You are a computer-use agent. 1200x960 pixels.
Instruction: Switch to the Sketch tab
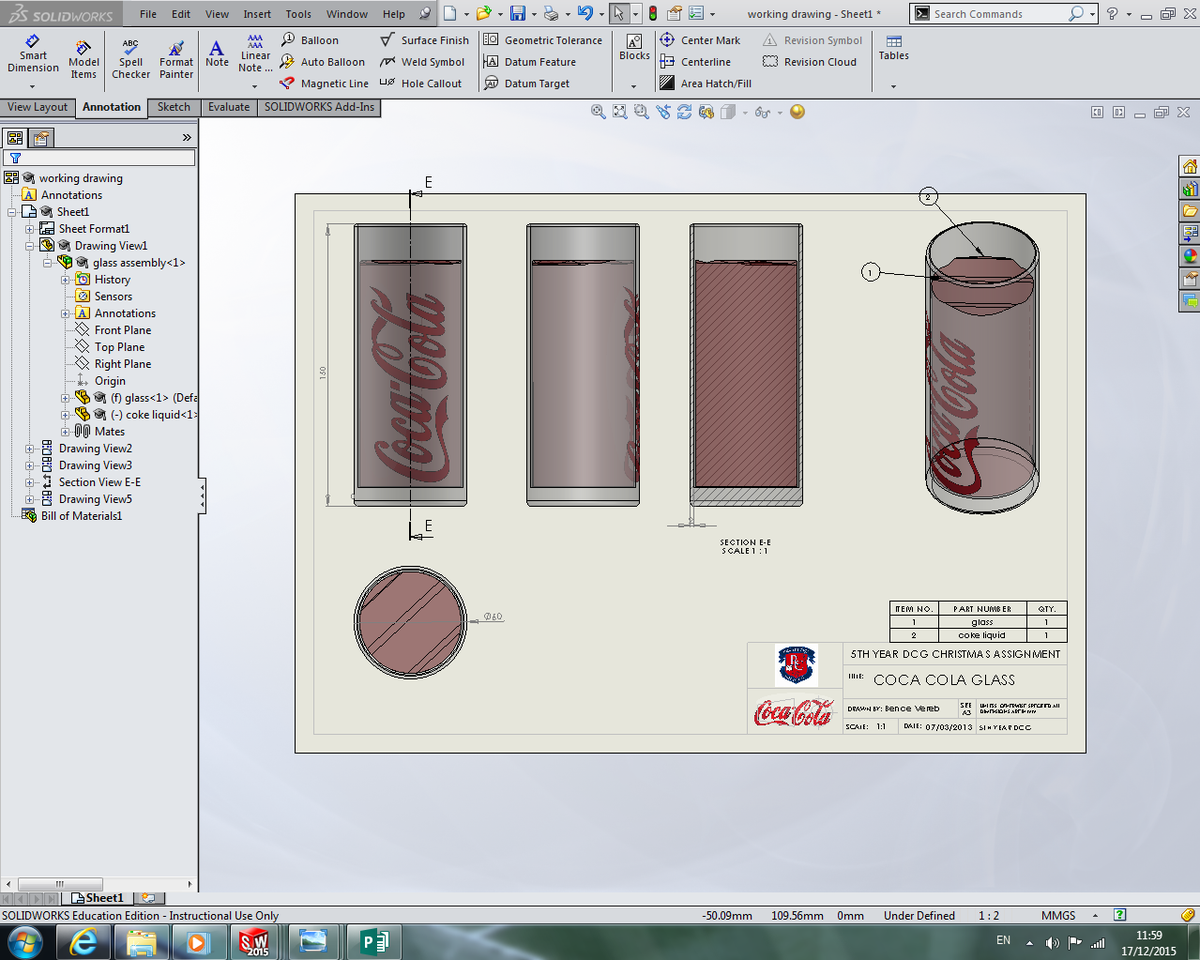pos(174,107)
